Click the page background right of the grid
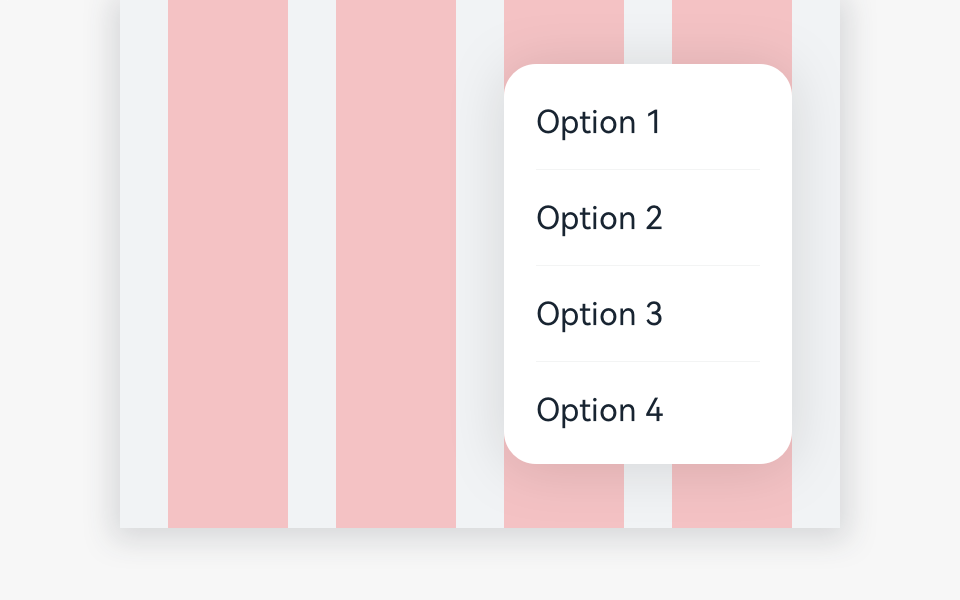Image resolution: width=960 pixels, height=600 pixels. [x=900, y=300]
